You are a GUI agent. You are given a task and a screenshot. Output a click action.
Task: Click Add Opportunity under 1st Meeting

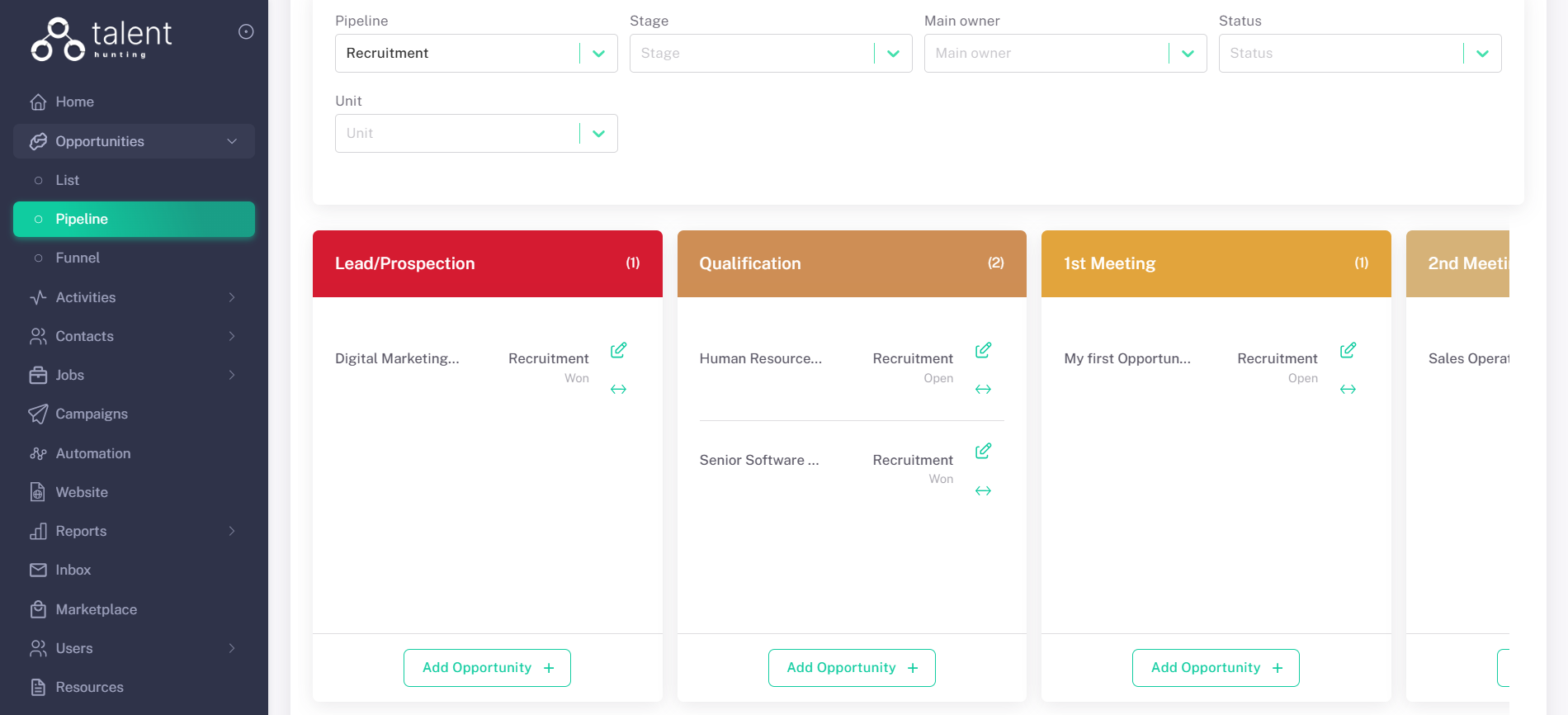tap(1216, 668)
